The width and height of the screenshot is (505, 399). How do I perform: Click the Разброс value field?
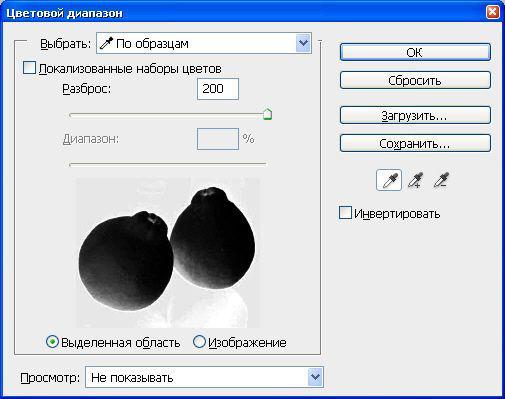coord(218,89)
